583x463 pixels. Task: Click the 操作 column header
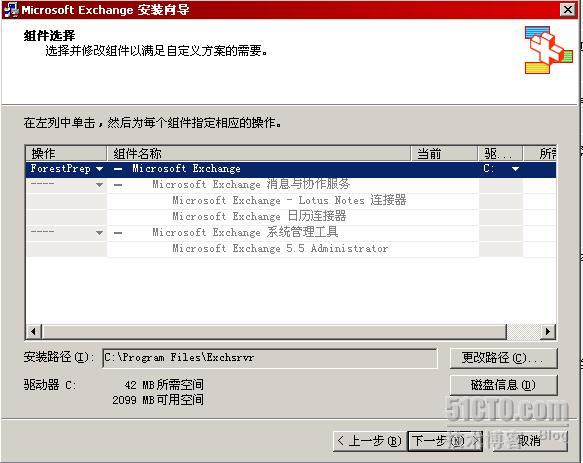(x=66, y=153)
